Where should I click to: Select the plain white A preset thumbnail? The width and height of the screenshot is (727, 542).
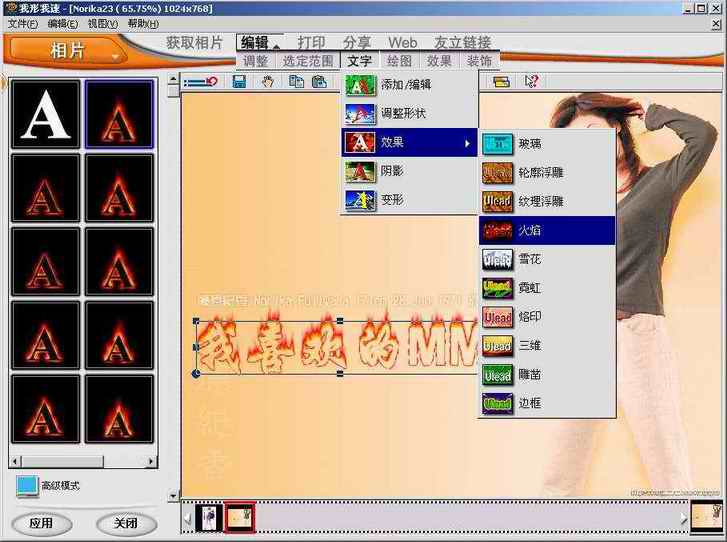pos(45,114)
